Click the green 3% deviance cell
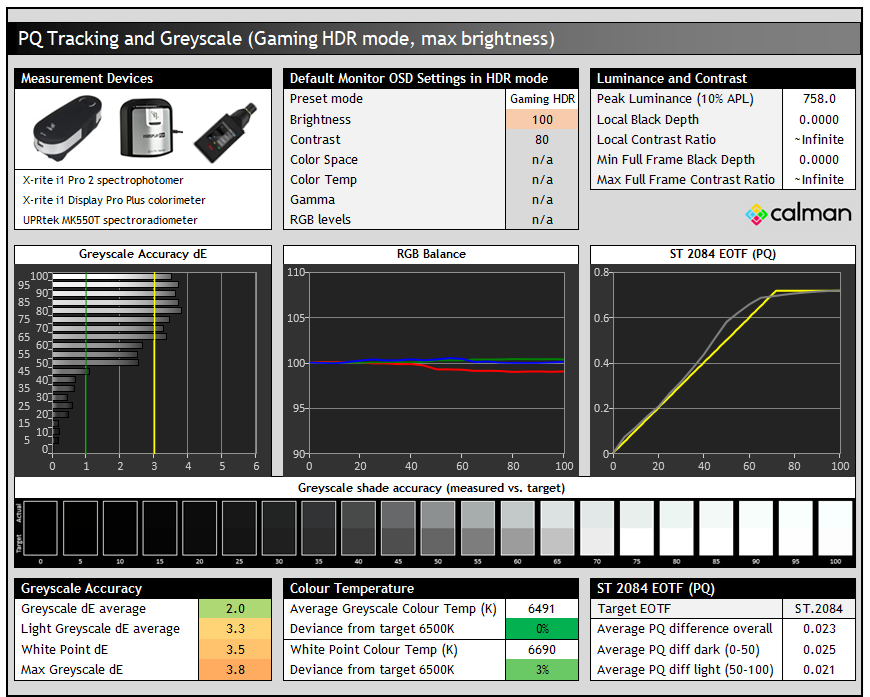Image resolution: width=870 pixels, height=697 pixels. [539, 669]
